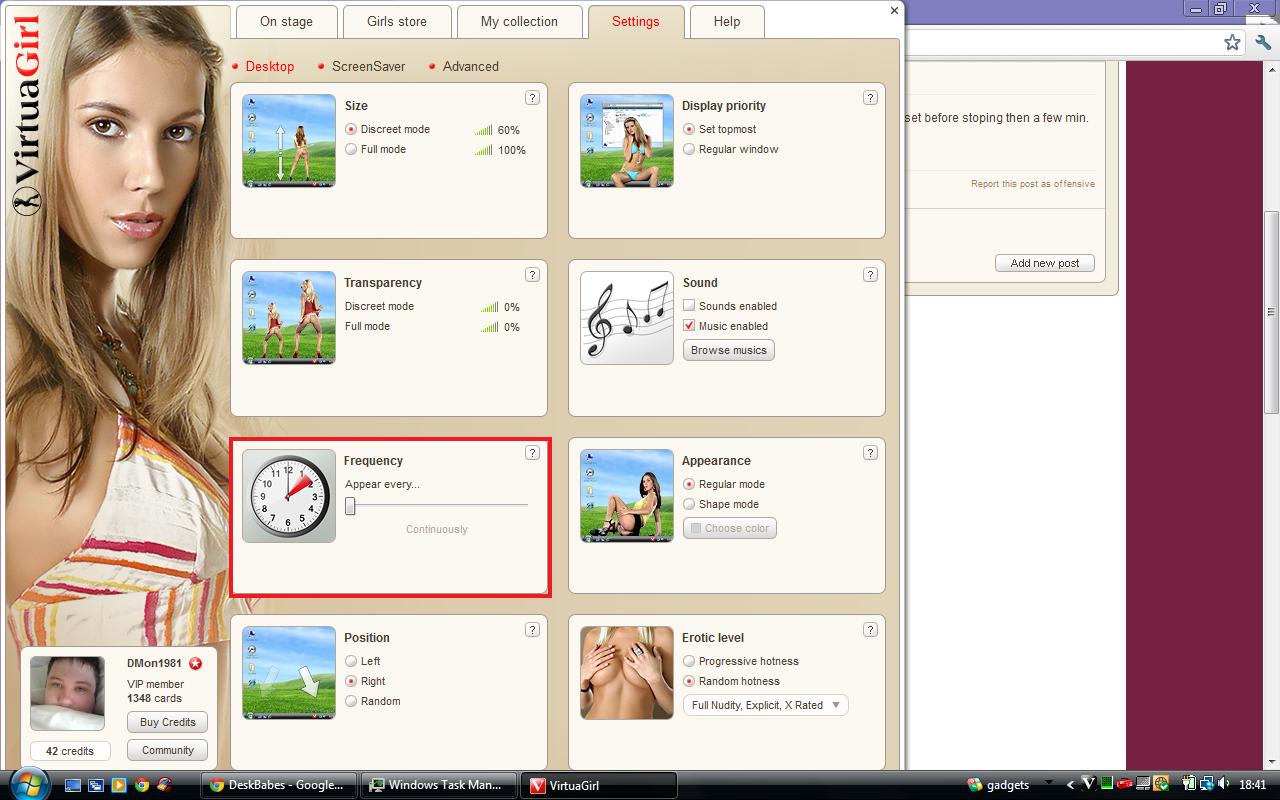
Task: Open help for the Sound panel
Action: [x=870, y=275]
